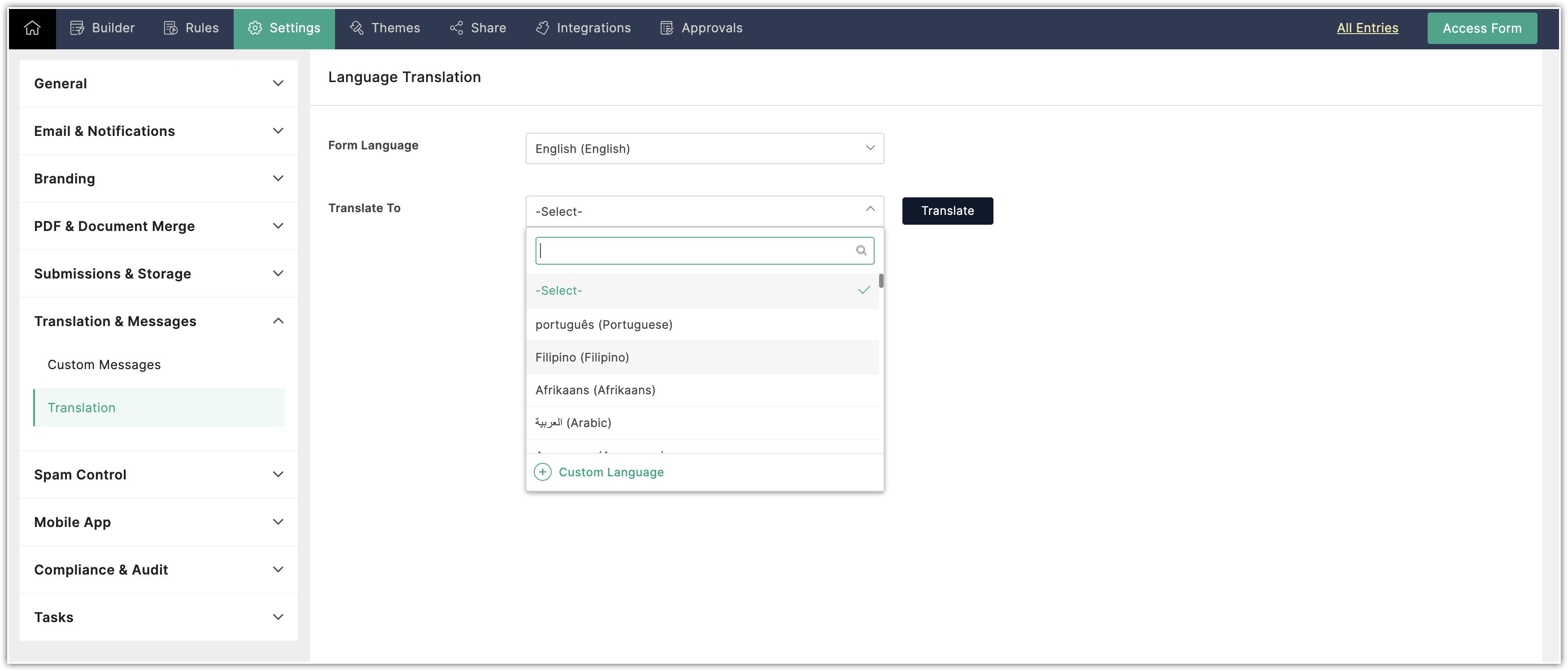Collapse the Translation & Messages section
The width and height of the screenshot is (1568, 671).
click(278, 321)
